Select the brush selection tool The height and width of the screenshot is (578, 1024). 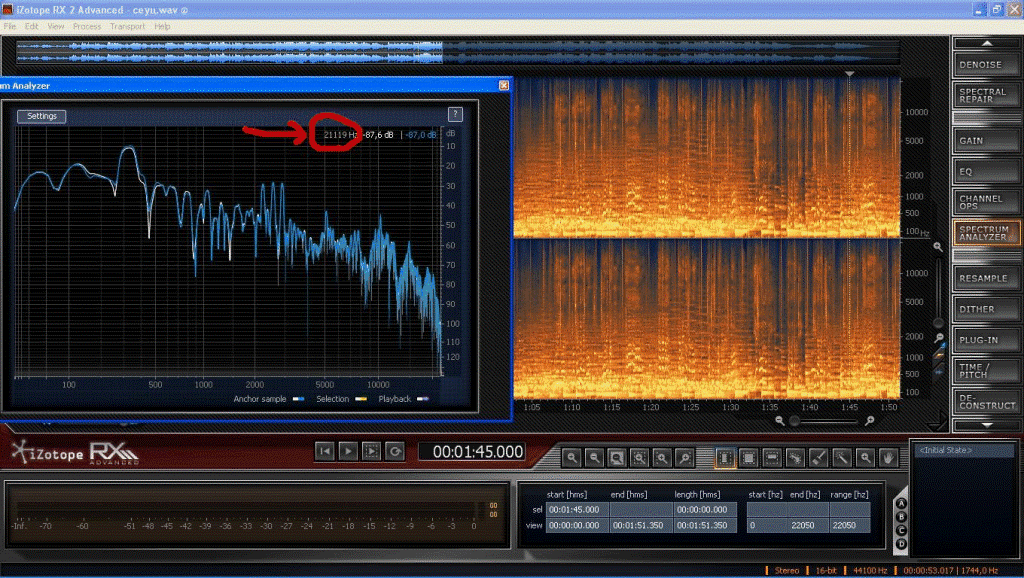pyautogui.click(x=819, y=458)
